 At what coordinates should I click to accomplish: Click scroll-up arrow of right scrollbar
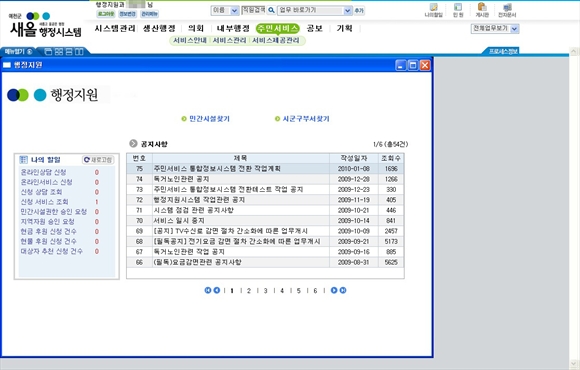(x=574, y=52)
